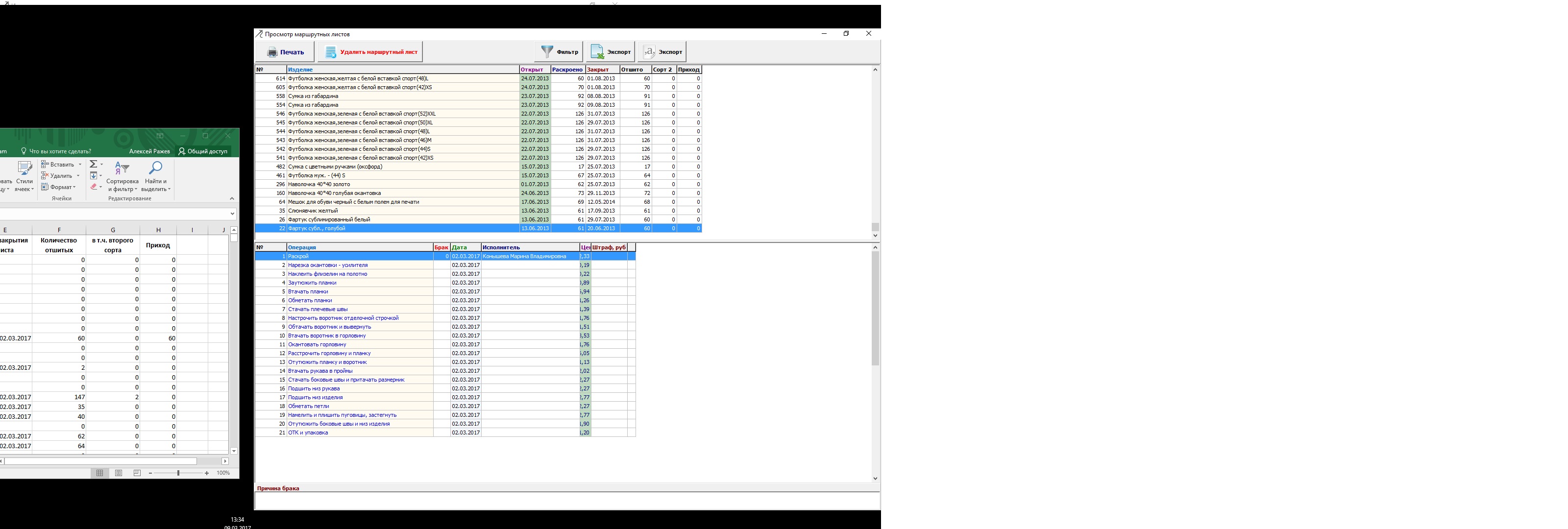The height and width of the screenshot is (529, 1568).
Task: Click Общий доступ share button
Action: click(x=203, y=151)
